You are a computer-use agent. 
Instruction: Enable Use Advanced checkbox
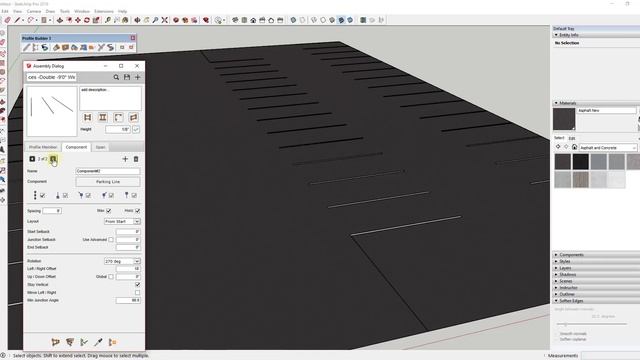[111, 240]
